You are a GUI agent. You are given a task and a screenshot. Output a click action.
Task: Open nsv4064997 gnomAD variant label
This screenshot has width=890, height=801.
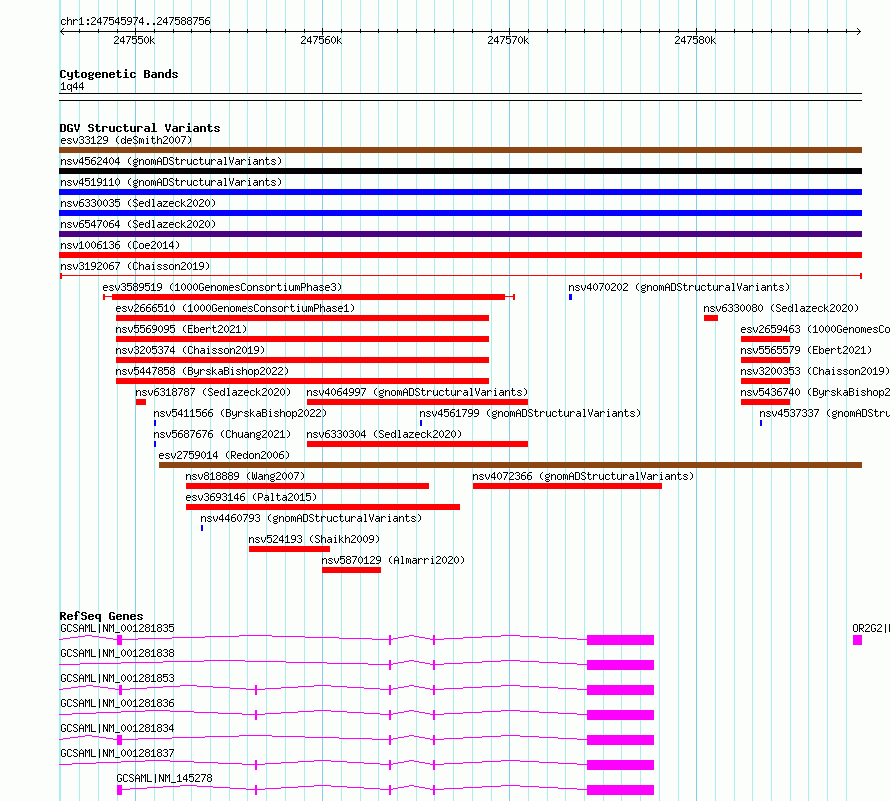(417, 392)
